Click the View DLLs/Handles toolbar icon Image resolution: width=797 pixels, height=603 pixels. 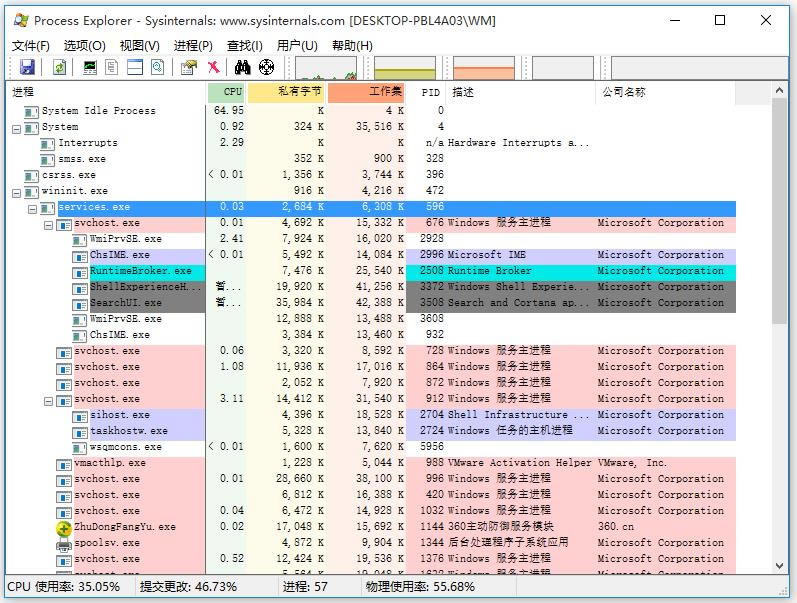pos(158,67)
